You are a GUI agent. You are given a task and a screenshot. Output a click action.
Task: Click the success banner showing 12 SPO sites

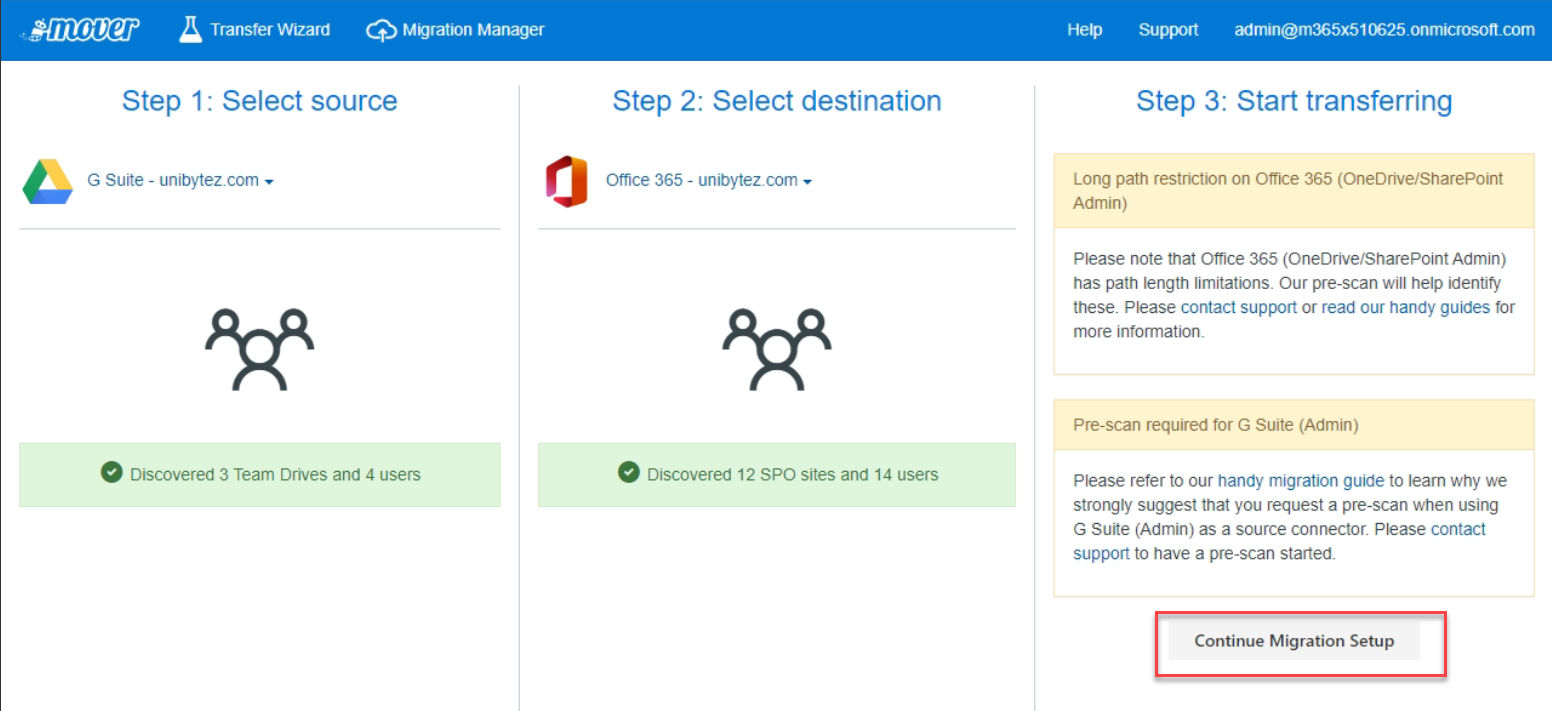776,476
